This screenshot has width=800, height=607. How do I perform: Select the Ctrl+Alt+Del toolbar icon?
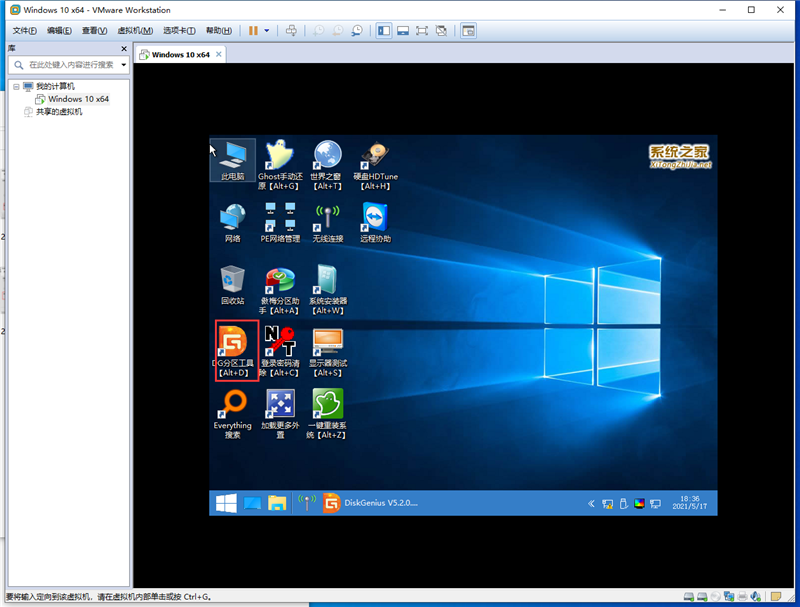pos(292,30)
